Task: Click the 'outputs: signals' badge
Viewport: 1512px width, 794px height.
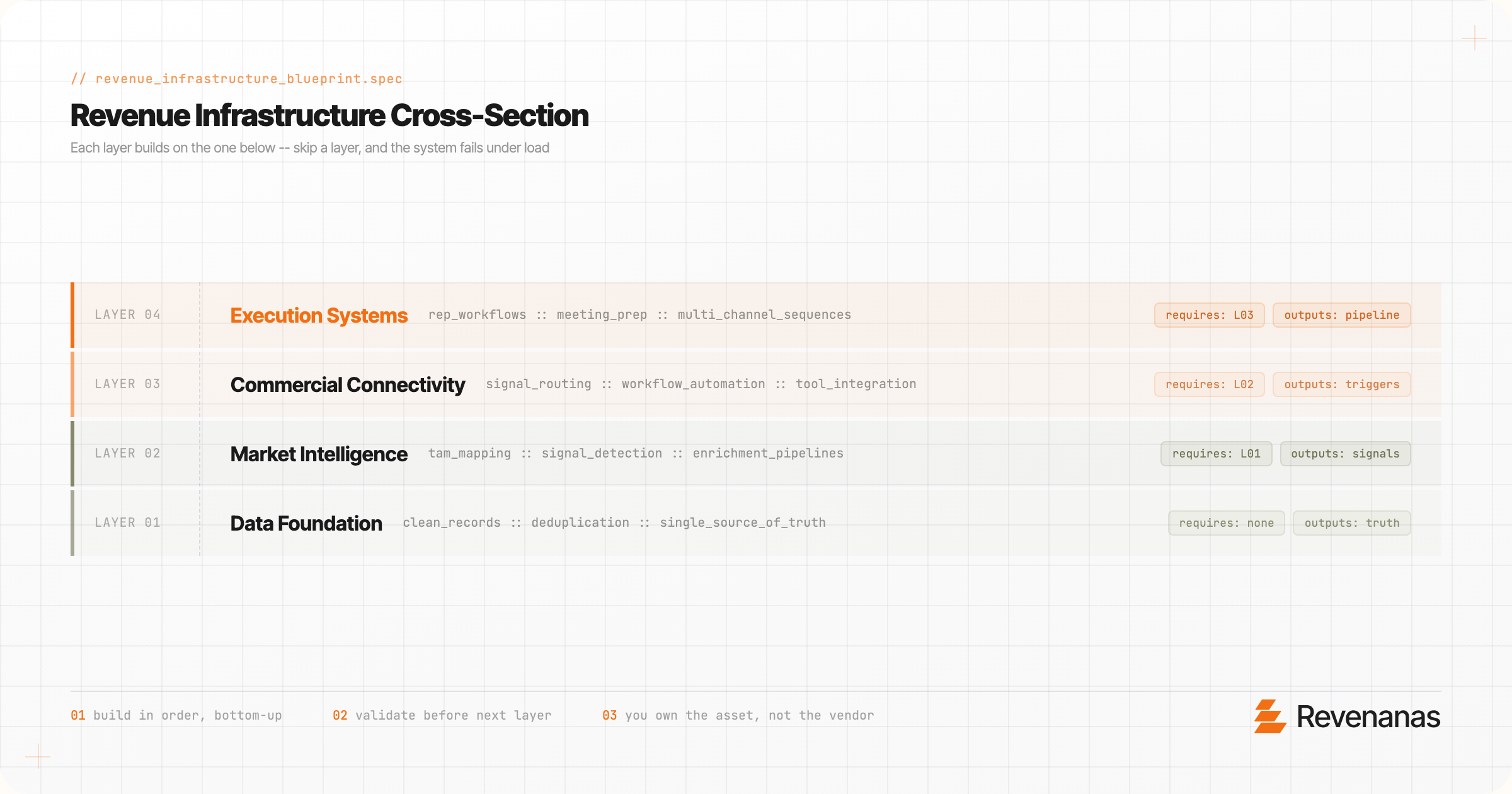Action: 1345,454
